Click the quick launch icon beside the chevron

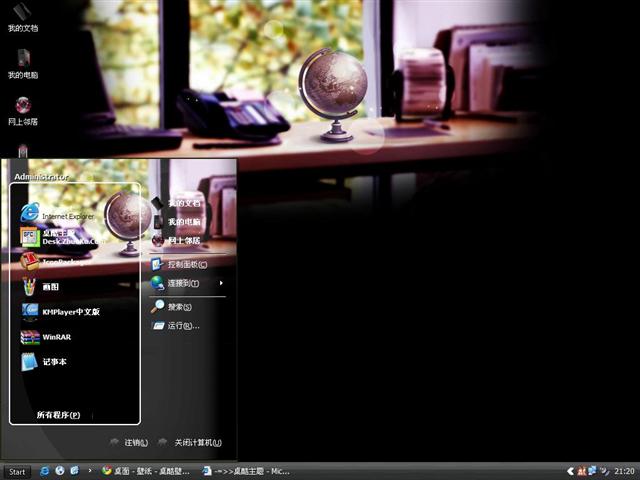point(75,471)
